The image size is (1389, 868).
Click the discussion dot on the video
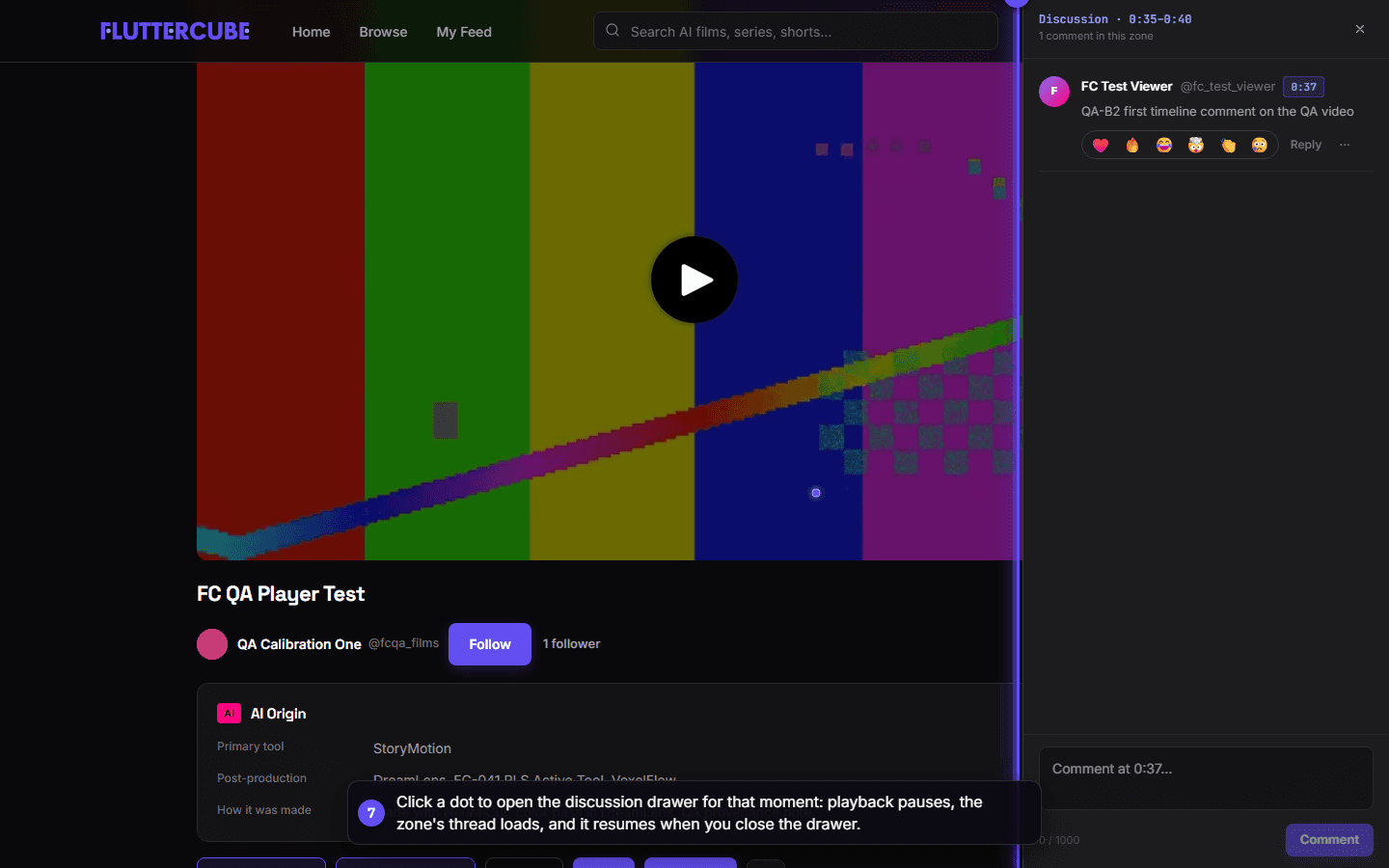(816, 493)
